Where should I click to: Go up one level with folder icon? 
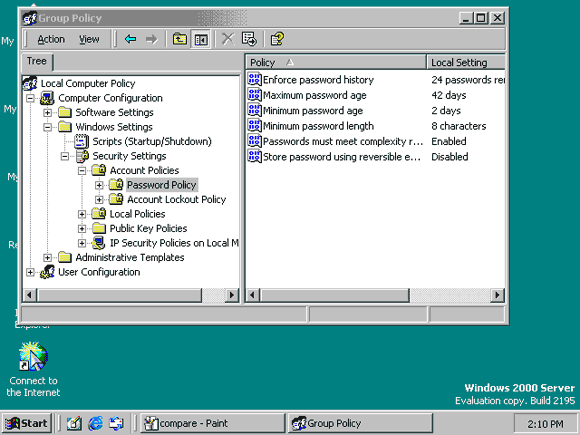[x=180, y=39]
